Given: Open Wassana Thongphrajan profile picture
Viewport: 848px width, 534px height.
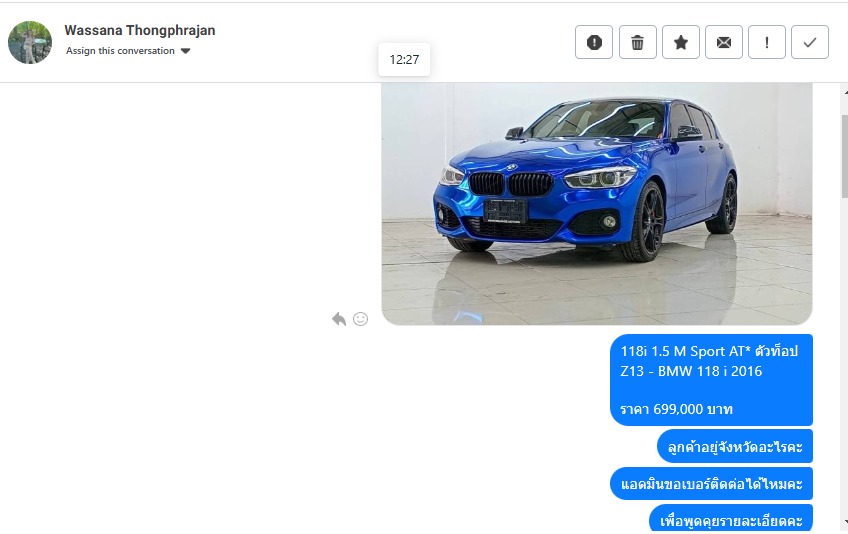Looking at the screenshot, I should tap(30, 42).
